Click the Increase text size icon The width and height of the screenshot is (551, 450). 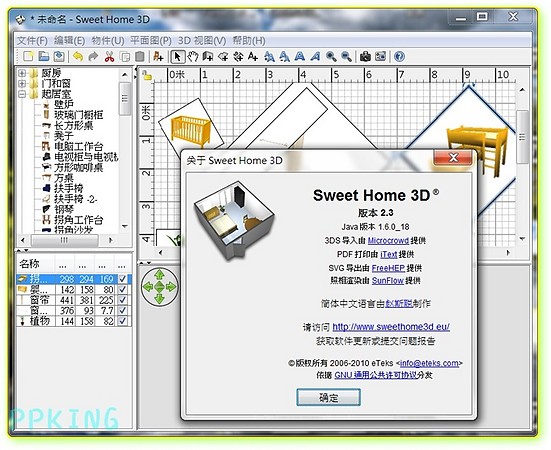(x=269, y=56)
